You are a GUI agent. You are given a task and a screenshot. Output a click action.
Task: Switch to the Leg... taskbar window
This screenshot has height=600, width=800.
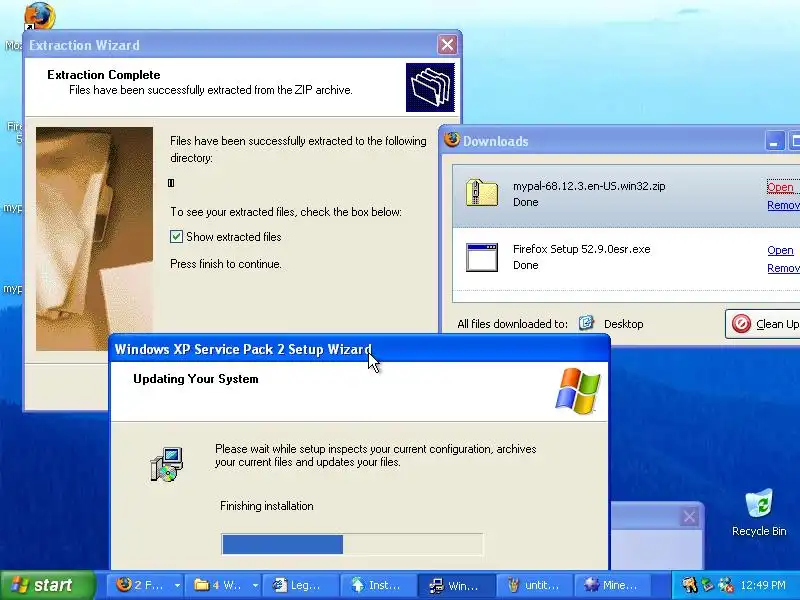[x=301, y=585]
